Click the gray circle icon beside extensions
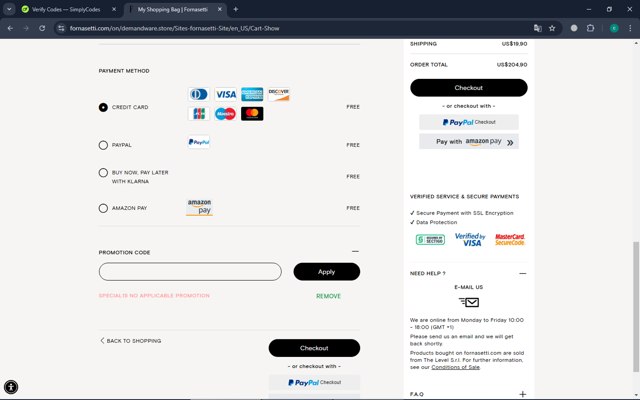The width and height of the screenshot is (640, 400). (x=574, y=28)
